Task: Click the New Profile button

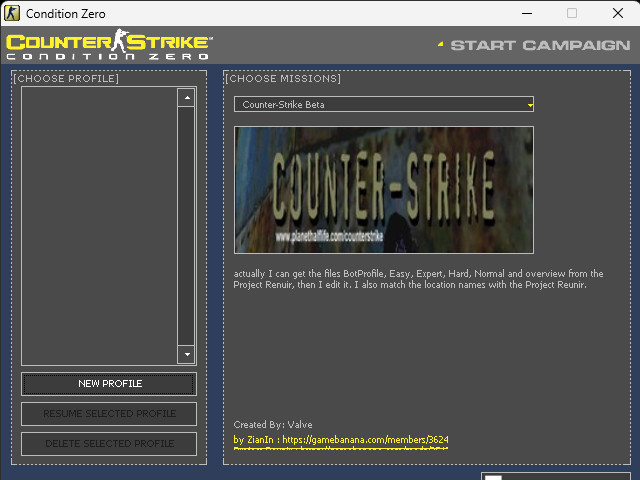Action: 109,384
